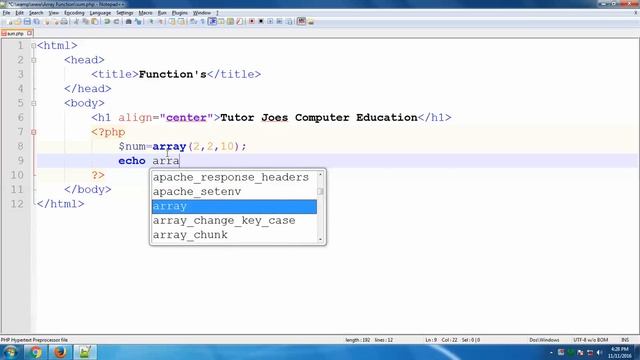Choose apache_setenv from autocomplete list

234,192
